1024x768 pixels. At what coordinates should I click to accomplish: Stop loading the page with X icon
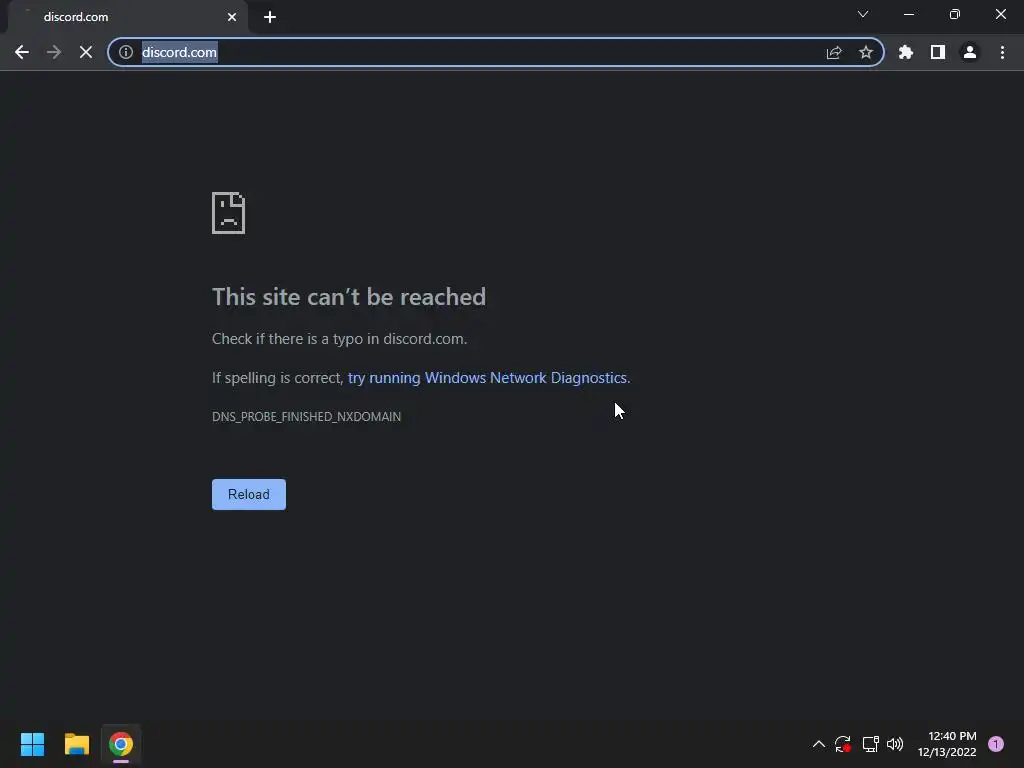pos(86,52)
